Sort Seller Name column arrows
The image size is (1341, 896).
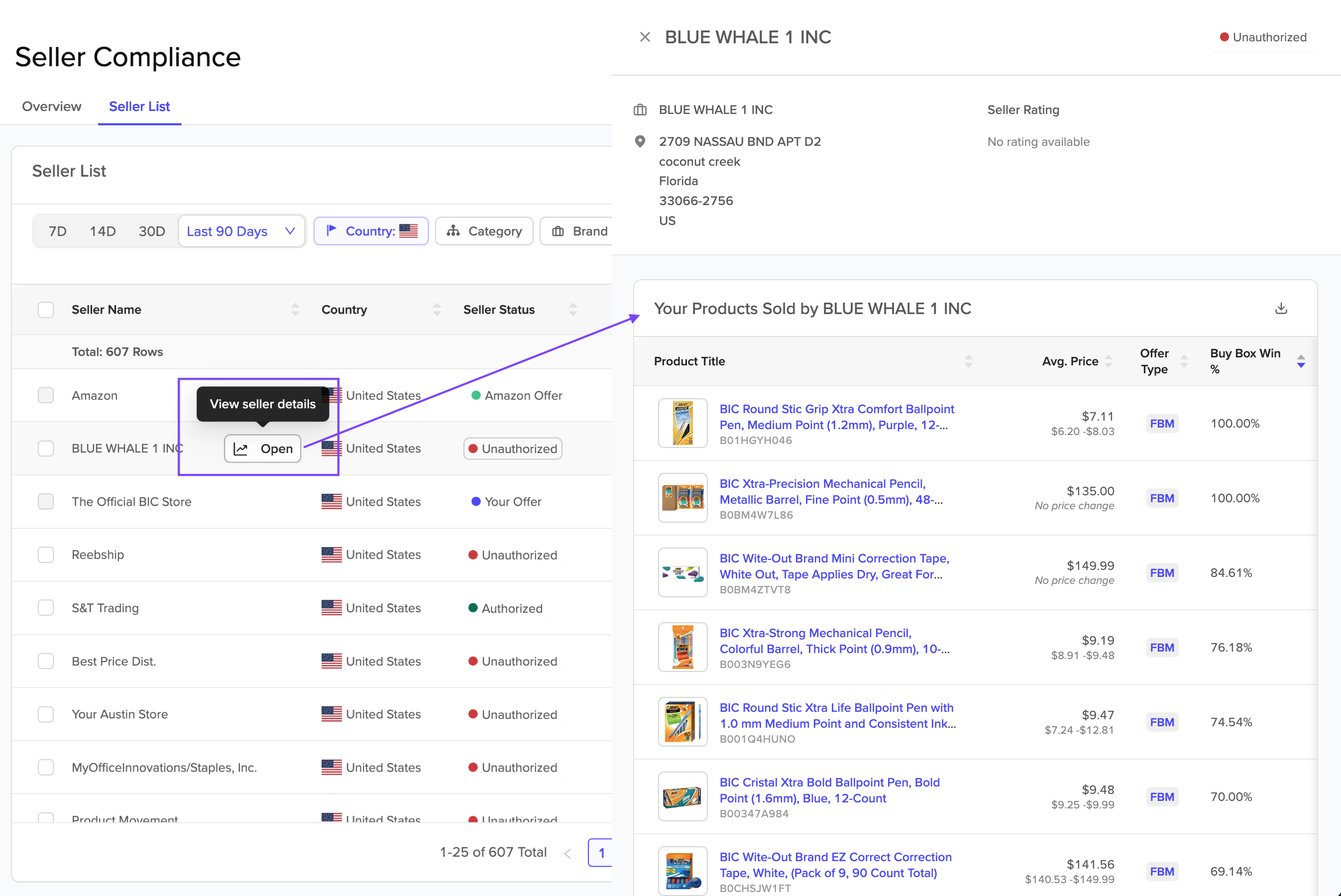coord(295,310)
